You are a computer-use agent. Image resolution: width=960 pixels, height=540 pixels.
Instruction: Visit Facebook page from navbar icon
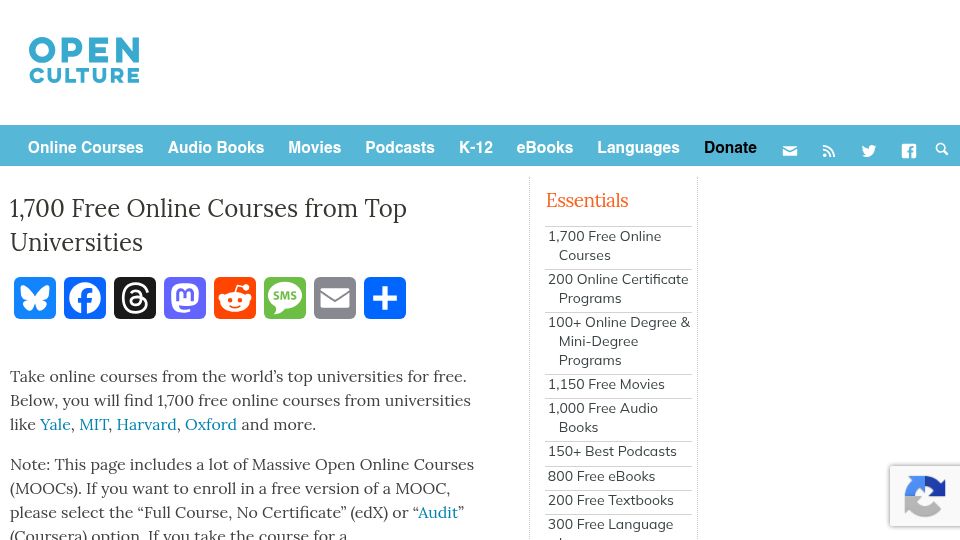[x=909, y=151]
